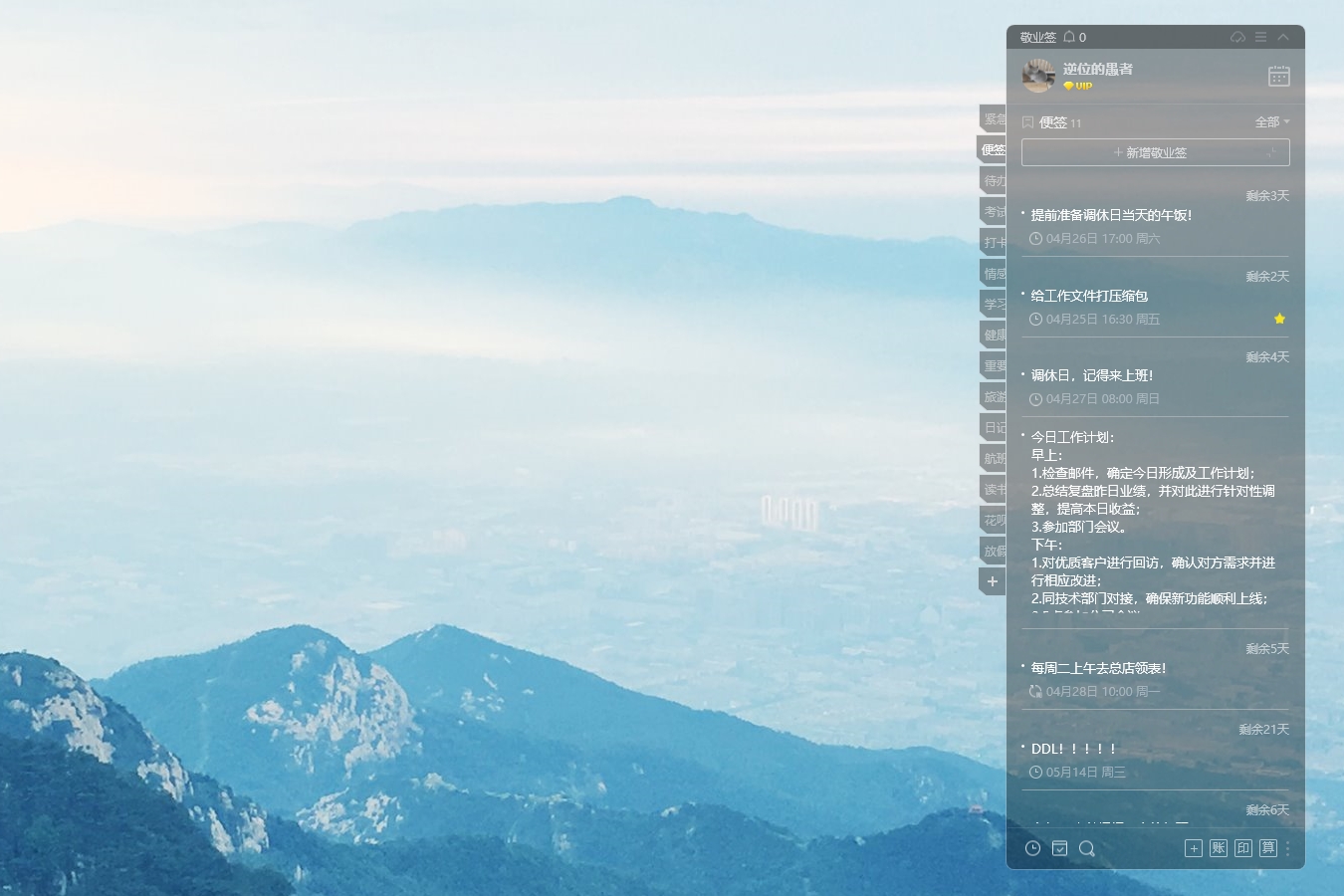Viewport: 1344px width, 896px height.
Task: Click the bookmark icon next to 便签
Action: [x=1028, y=122]
